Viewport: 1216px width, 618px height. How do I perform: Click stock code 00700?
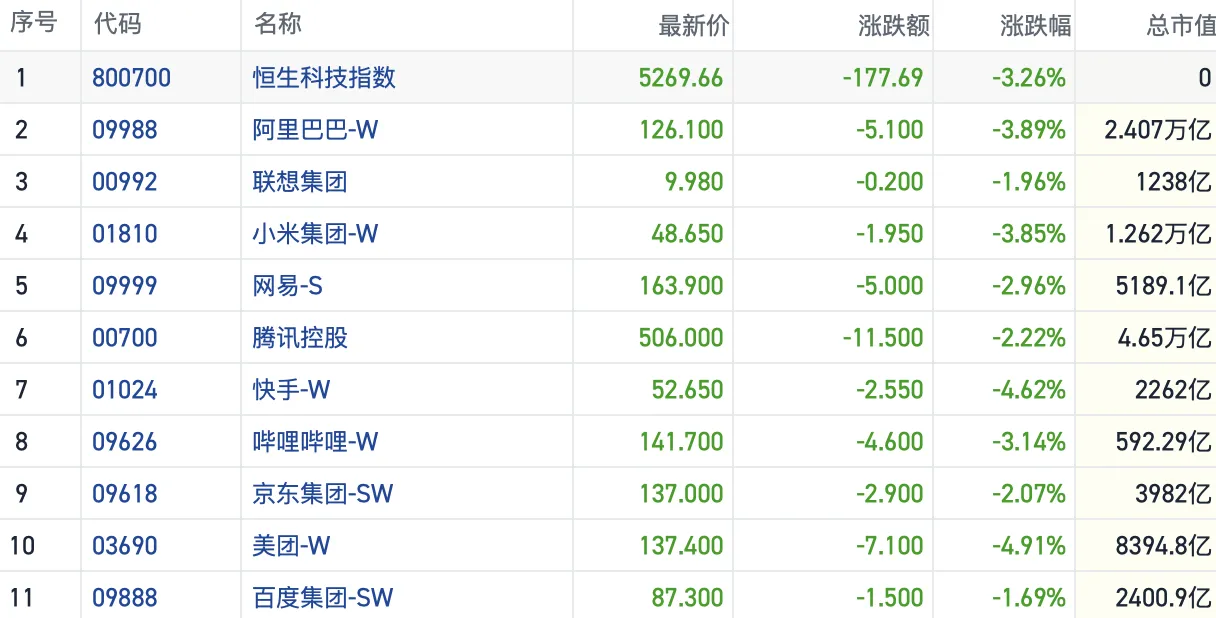click(x=125, y=338)
